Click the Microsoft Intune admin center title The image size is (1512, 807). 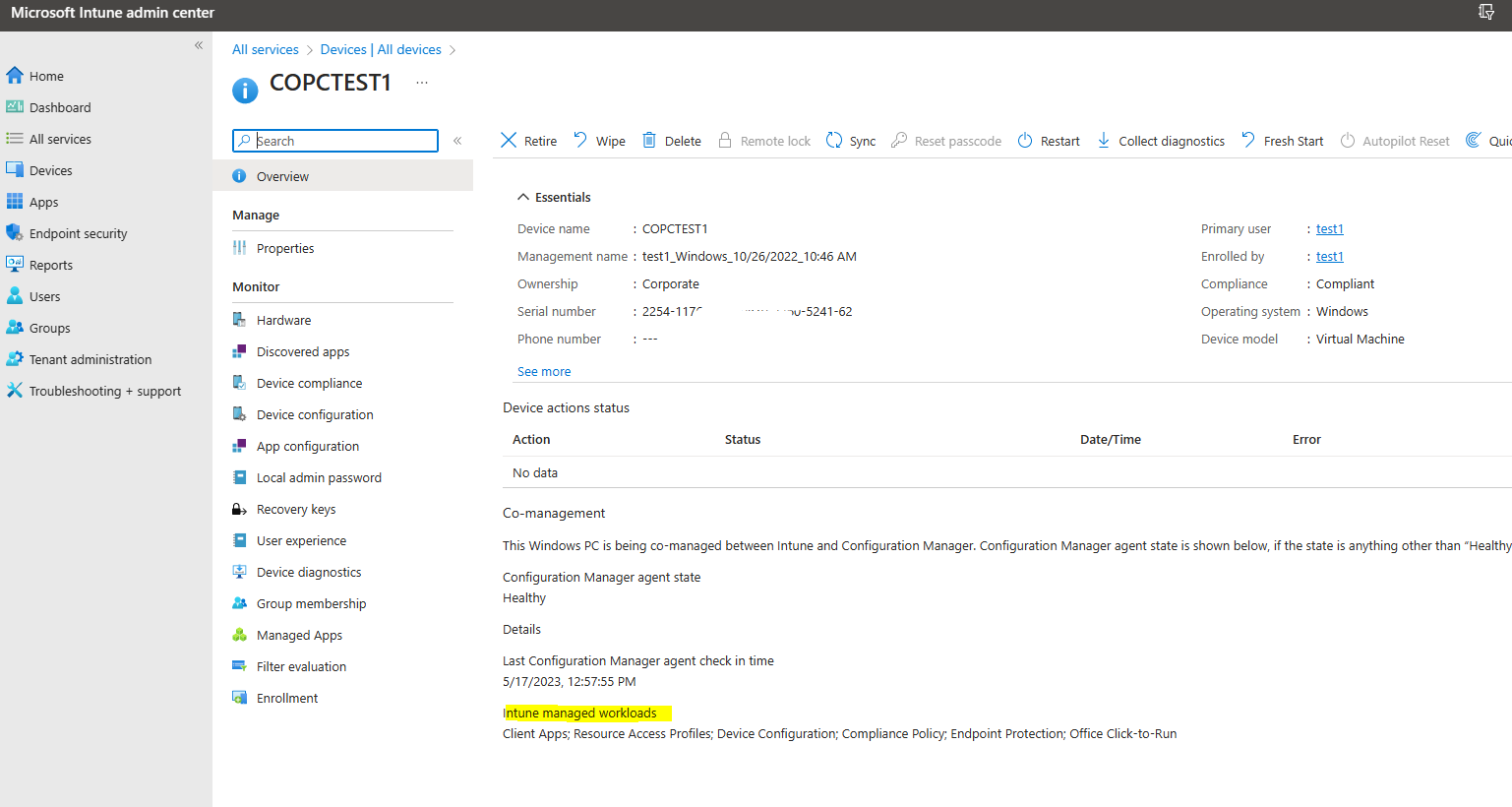pos(112,13)
